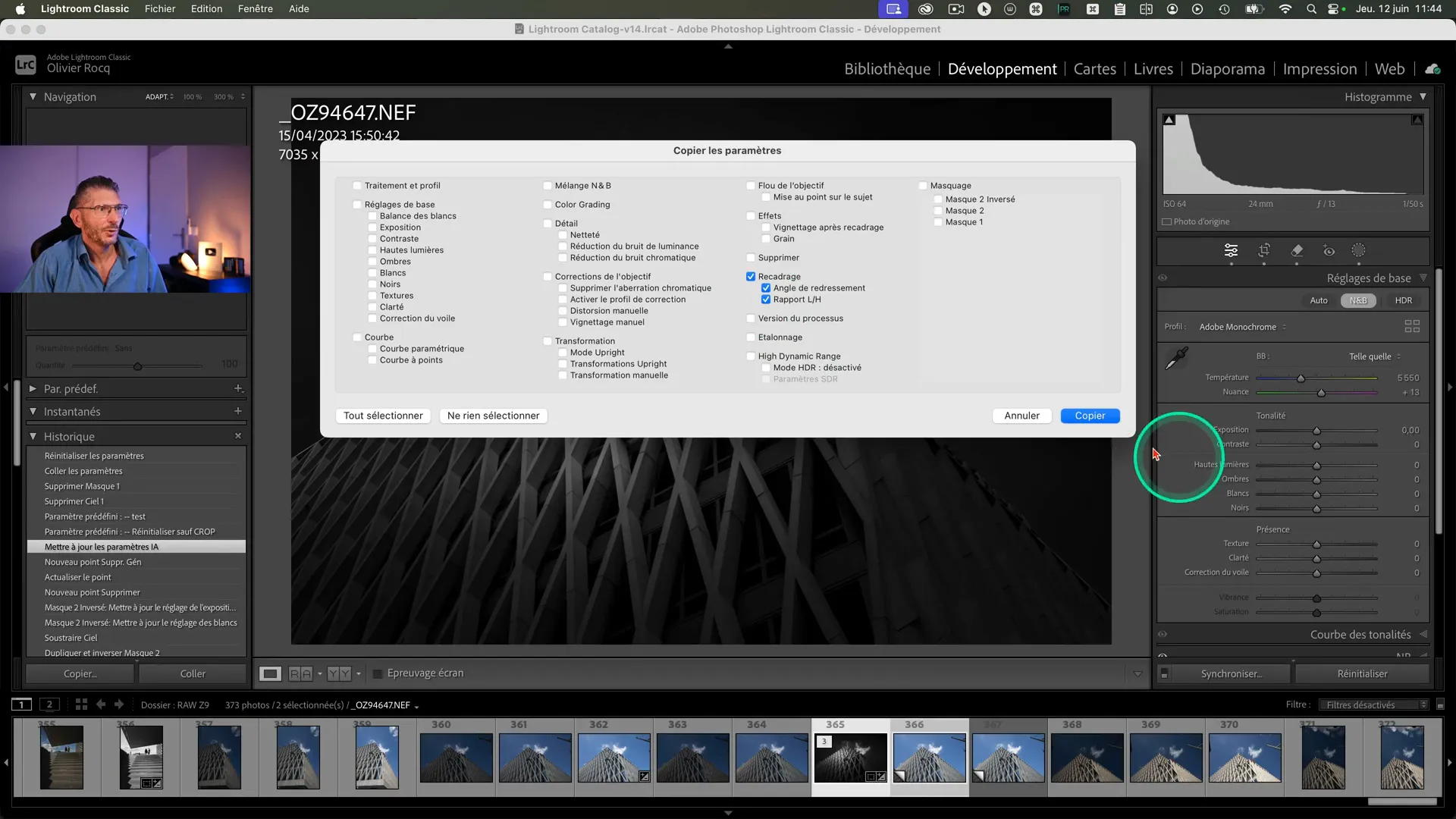Click the Réinitialiser button
The image size is (1456, 819).
pos(1362,673)
